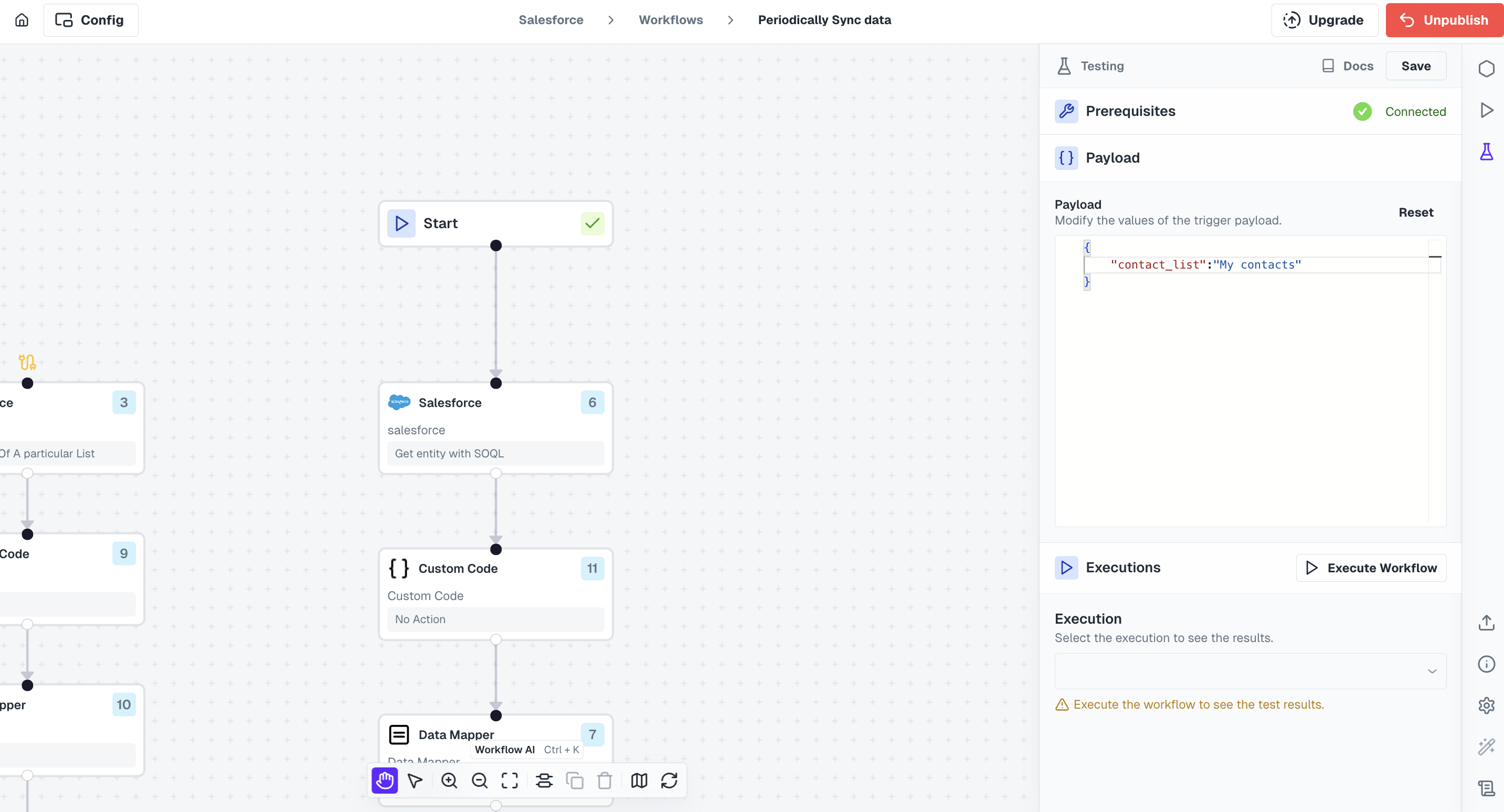Expand the Prerequisites section
Viewport: 1504px width, 812px height.
[1130, 112]
